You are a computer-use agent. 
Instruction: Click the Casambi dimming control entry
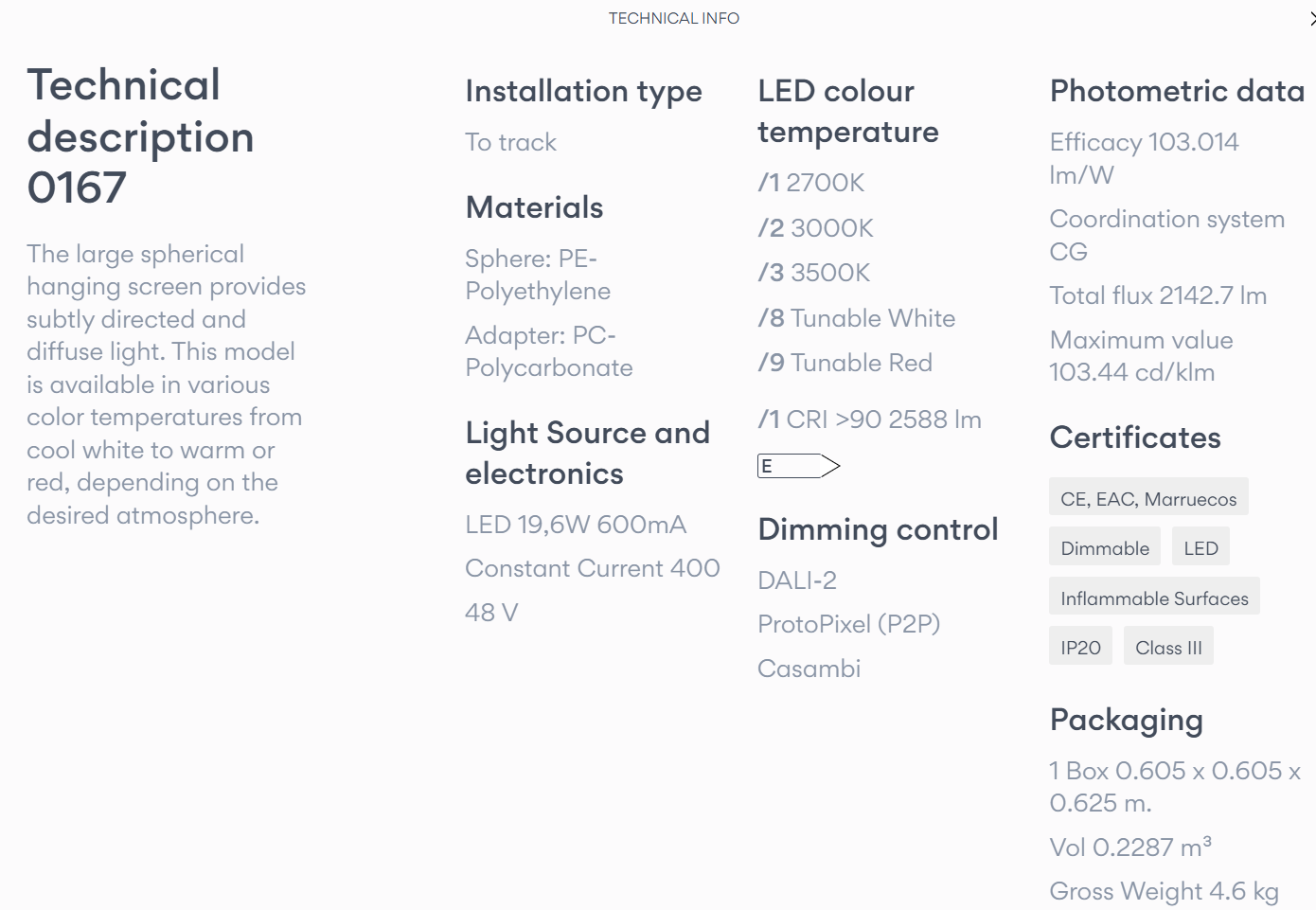809,669
